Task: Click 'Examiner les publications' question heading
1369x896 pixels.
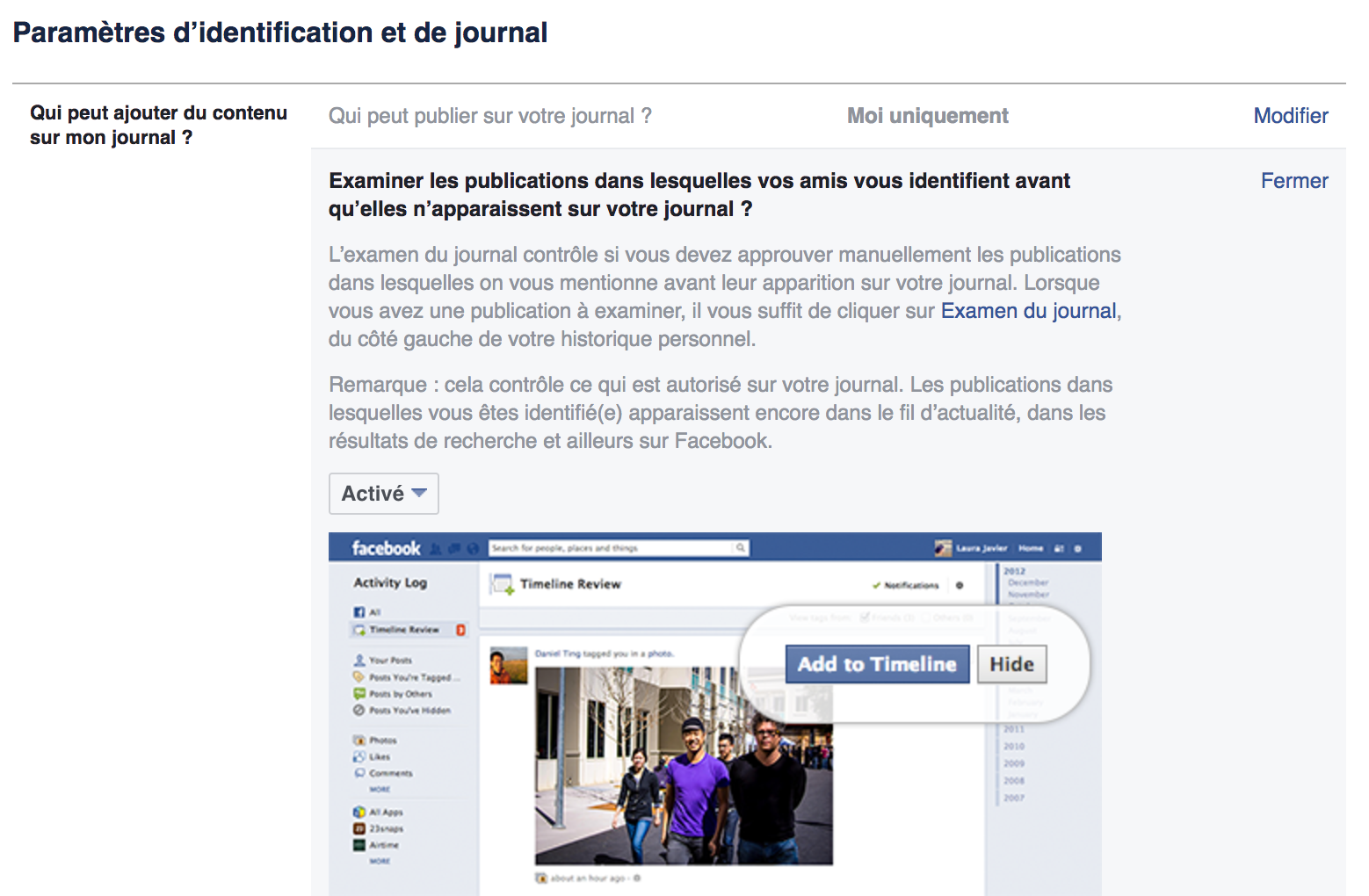Action: pyautogui.click(x=699, y=195)
